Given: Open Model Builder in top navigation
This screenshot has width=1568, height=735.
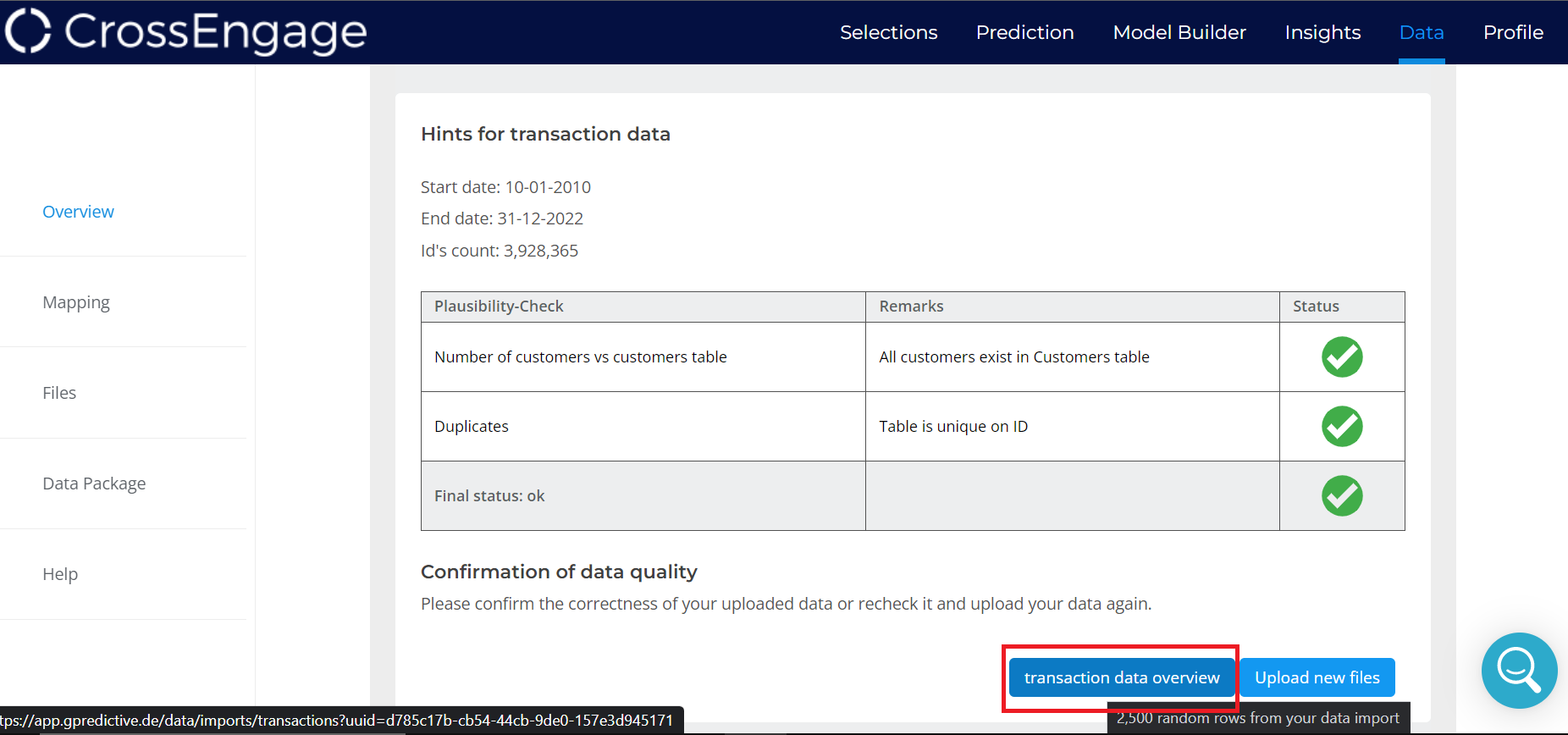Looking at the screenshot, I should pos(1179,32).
